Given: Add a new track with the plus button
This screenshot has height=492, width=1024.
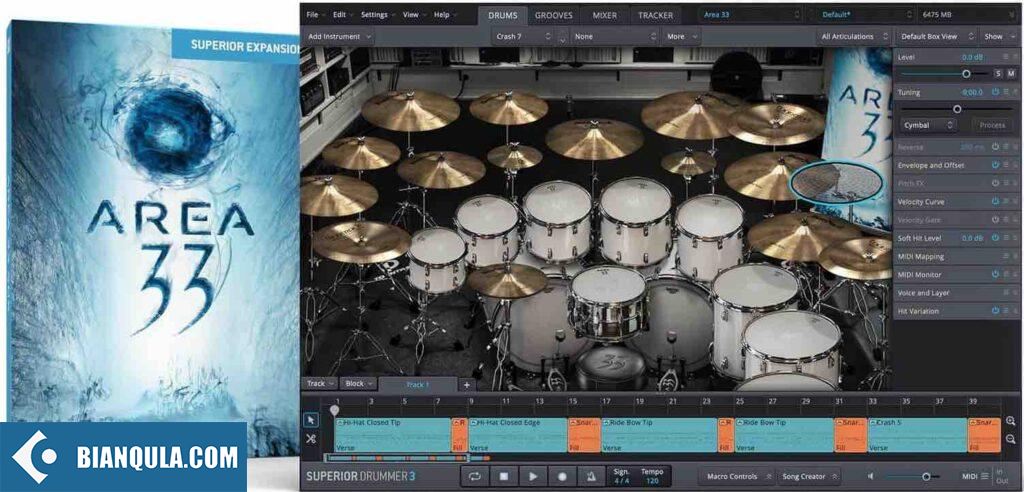Looking at the screenshot, I should [466, 385].
